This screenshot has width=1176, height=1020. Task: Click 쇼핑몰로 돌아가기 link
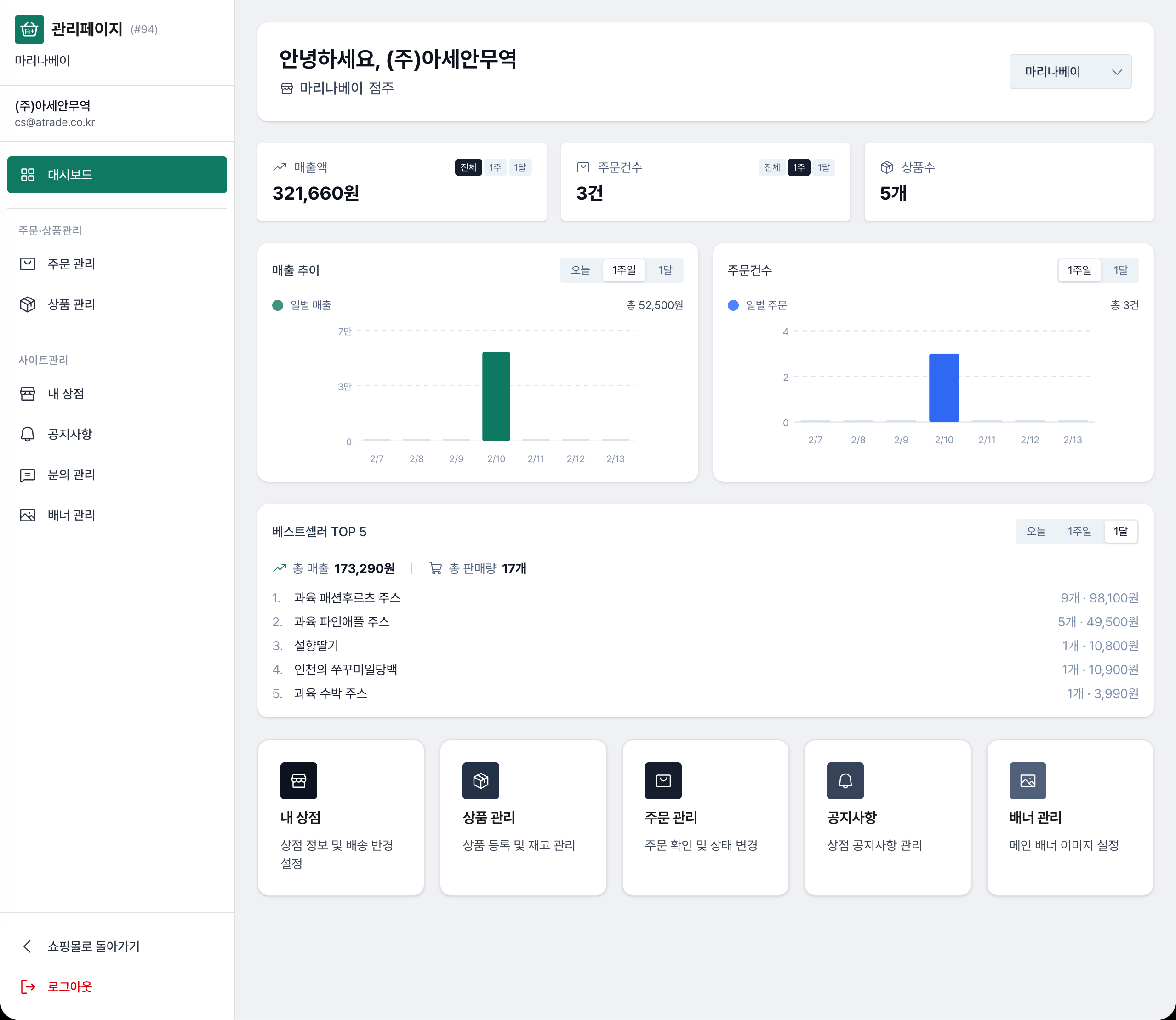tap(117, 946)
